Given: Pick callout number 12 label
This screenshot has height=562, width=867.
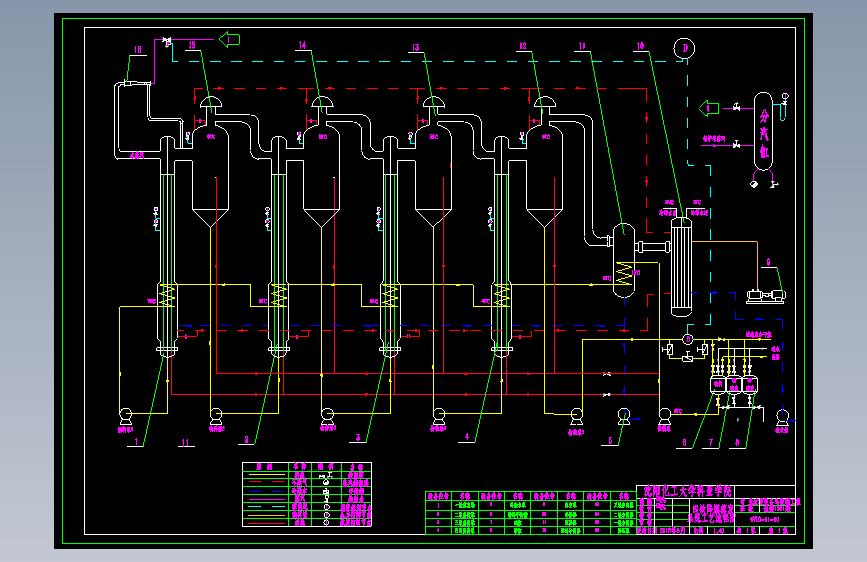Looking at the screenshot, I should tap(523, 46).
